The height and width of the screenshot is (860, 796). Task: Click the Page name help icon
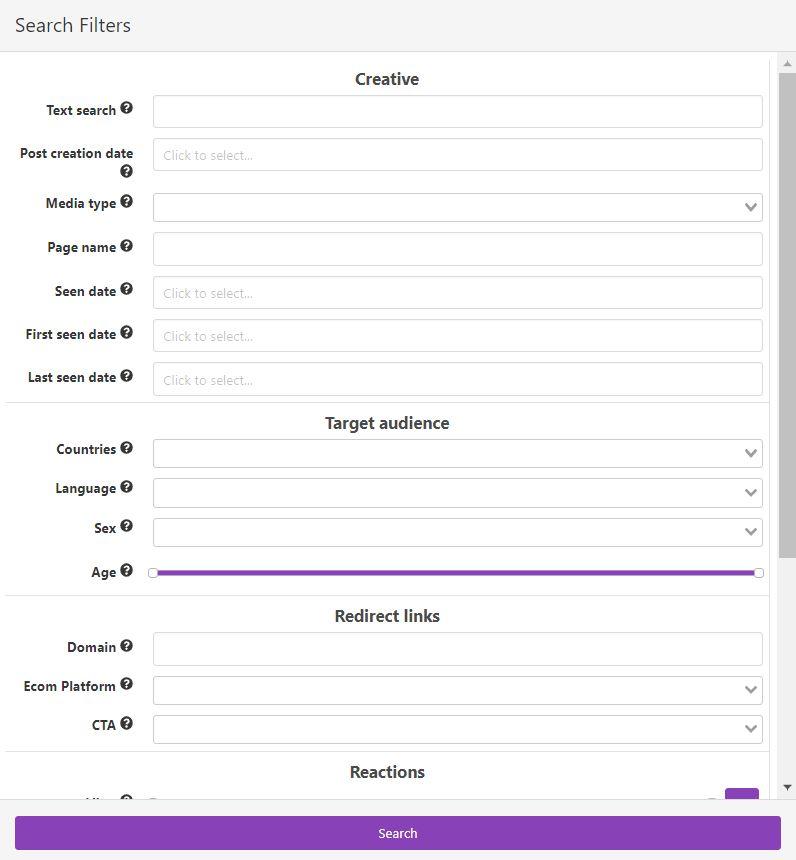coord(126,245)
